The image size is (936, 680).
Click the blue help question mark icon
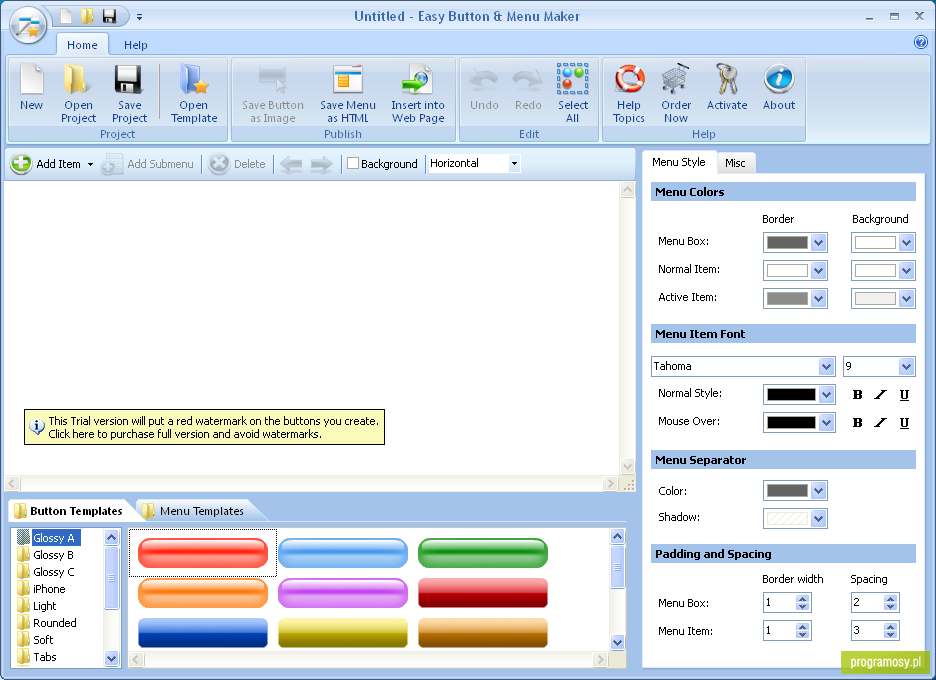click(x=920, y=42)
